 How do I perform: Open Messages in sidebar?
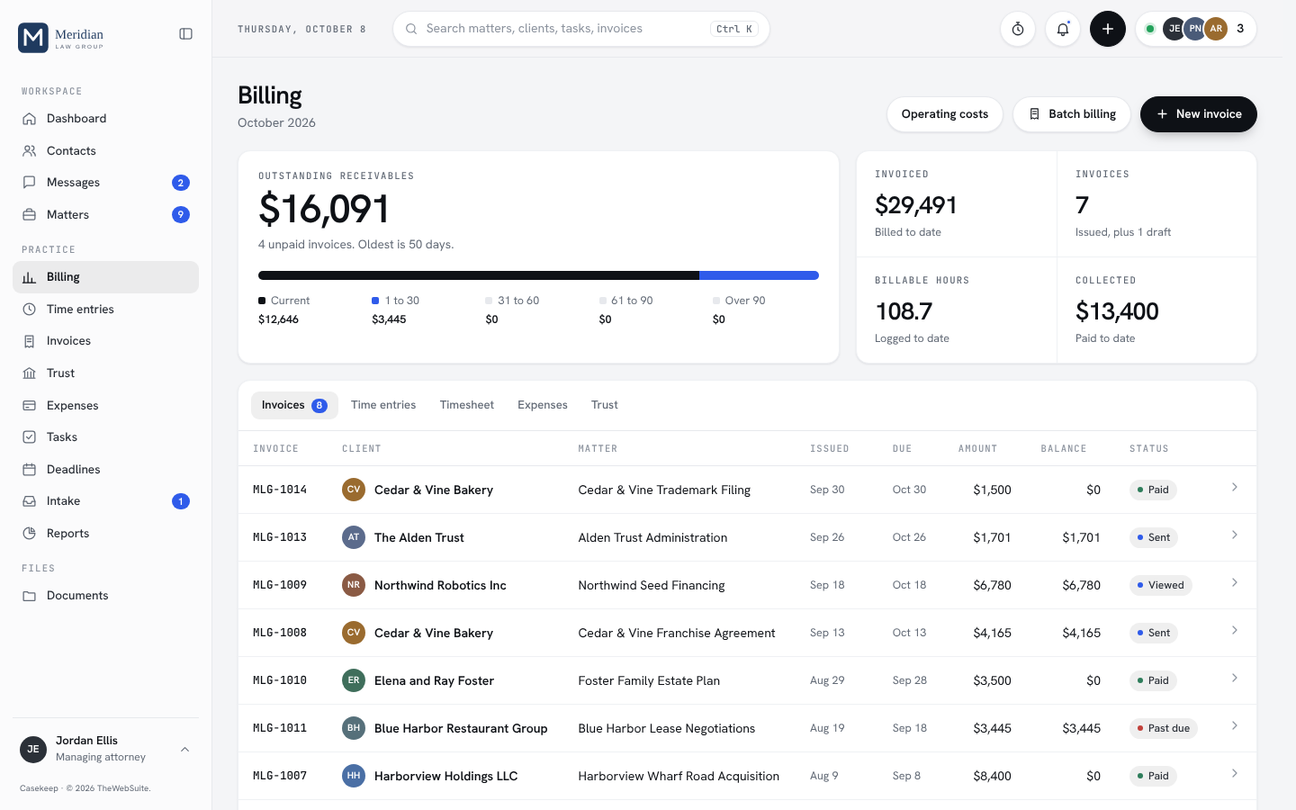(x=106, y=182)
